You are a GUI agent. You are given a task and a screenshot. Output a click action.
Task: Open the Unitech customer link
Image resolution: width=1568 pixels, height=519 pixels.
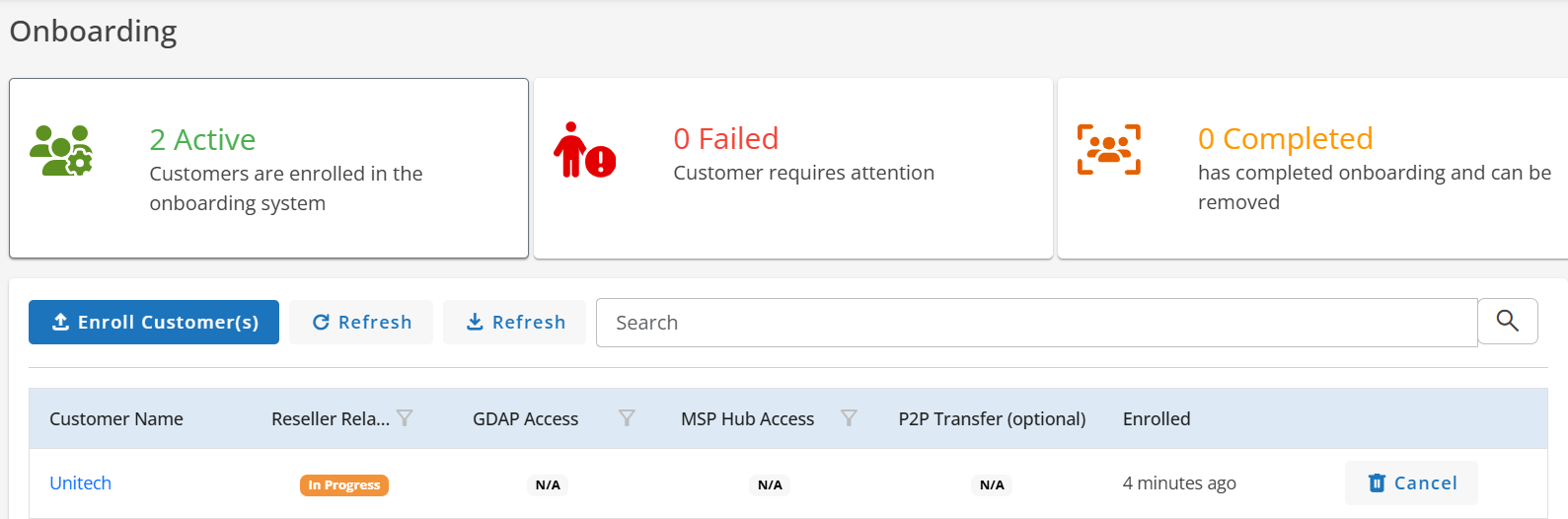click(80, 482)
